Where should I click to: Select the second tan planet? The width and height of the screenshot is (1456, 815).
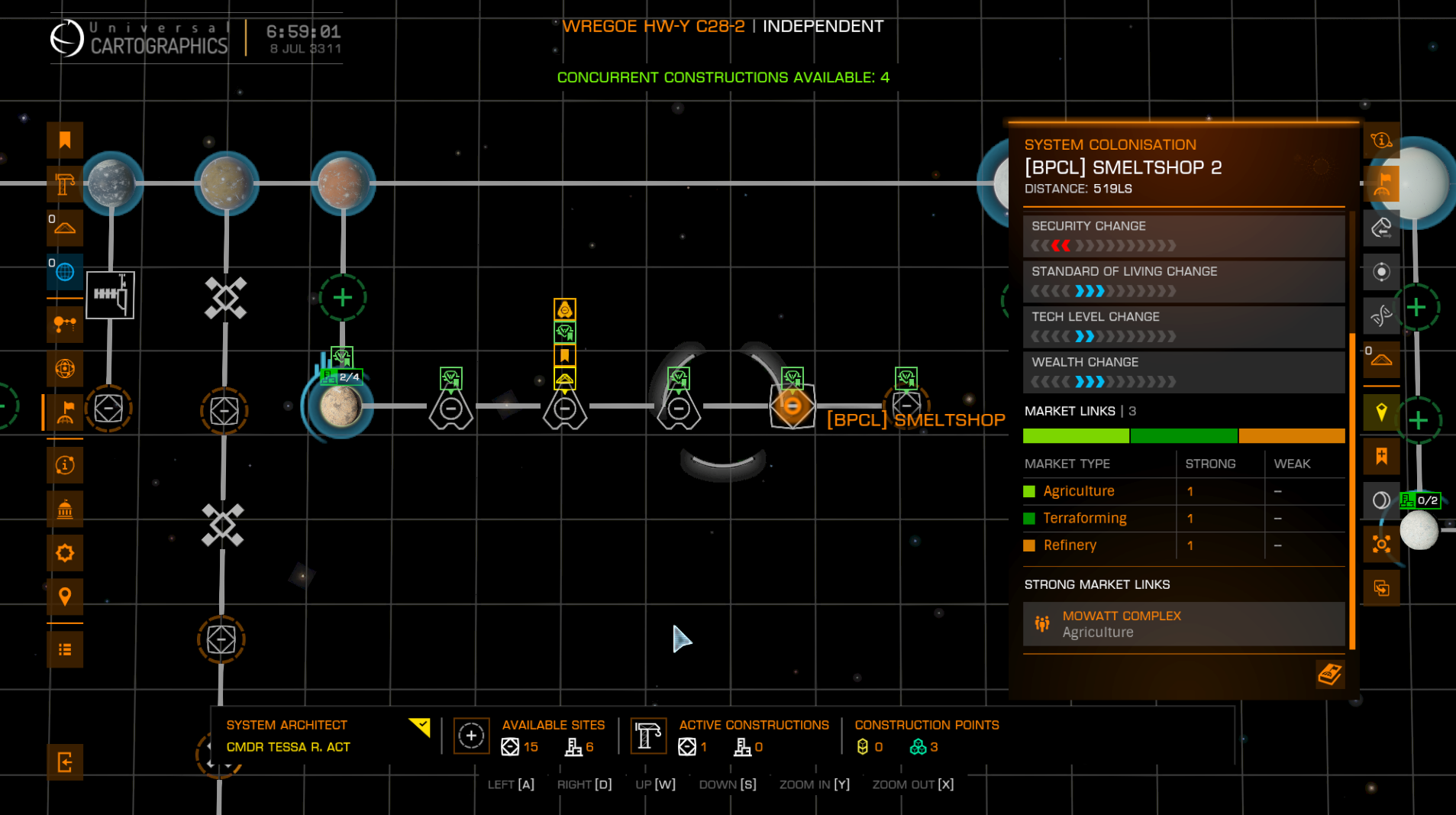[x=226, y=183]
